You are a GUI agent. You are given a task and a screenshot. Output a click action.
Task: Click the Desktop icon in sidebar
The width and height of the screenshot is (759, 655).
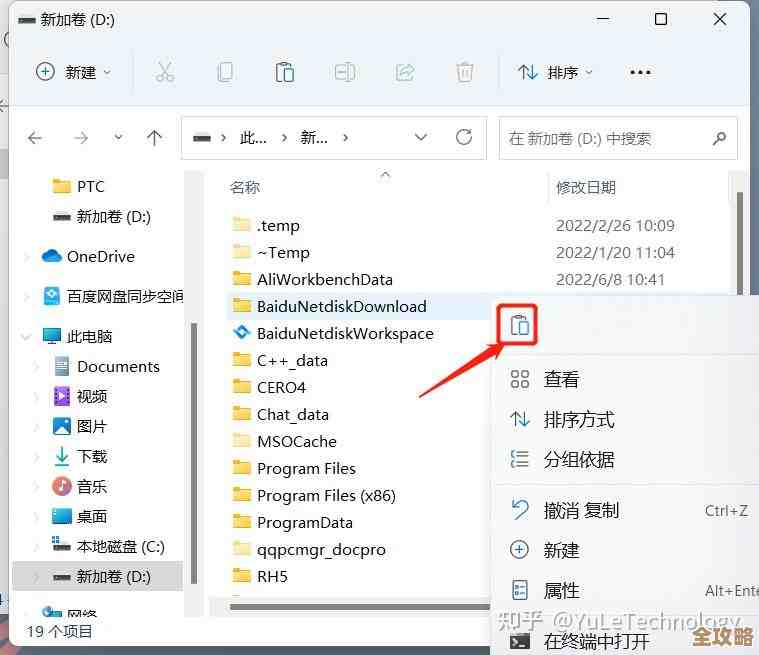tap(61, 516)
